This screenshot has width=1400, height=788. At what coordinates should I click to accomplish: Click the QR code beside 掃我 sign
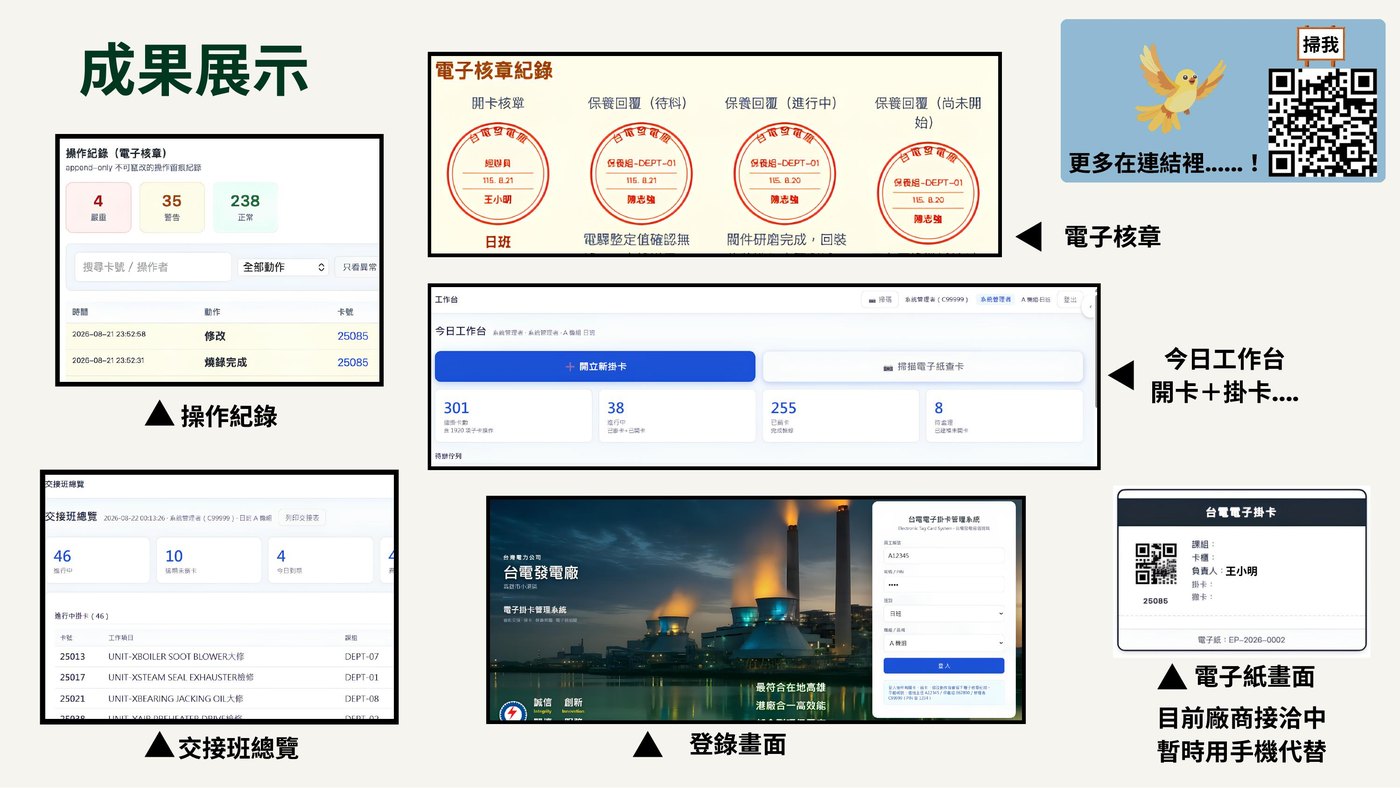point(1322,122)
